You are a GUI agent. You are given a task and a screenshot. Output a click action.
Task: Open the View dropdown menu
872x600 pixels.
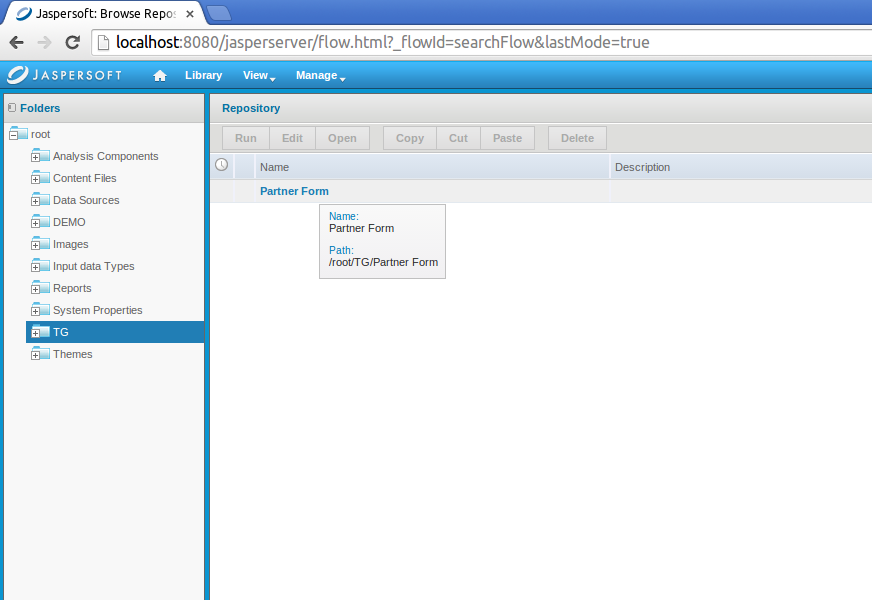point(257,75)
